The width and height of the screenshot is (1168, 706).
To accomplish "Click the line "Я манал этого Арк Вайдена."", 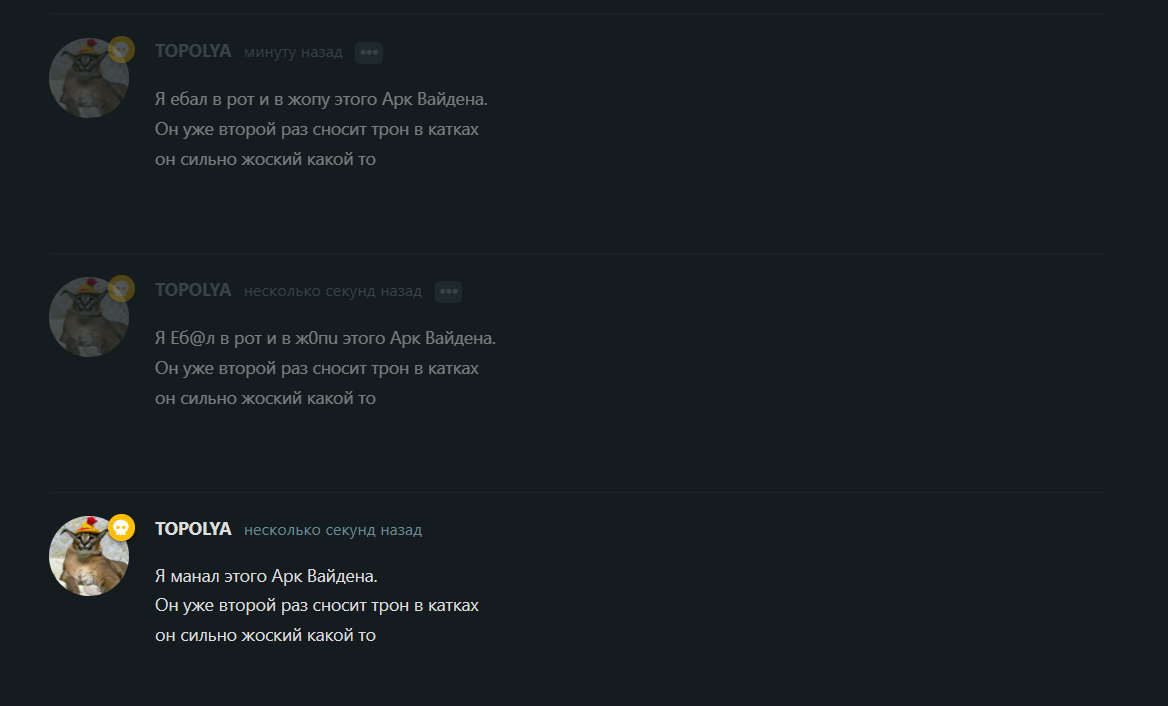I will 266,576.
